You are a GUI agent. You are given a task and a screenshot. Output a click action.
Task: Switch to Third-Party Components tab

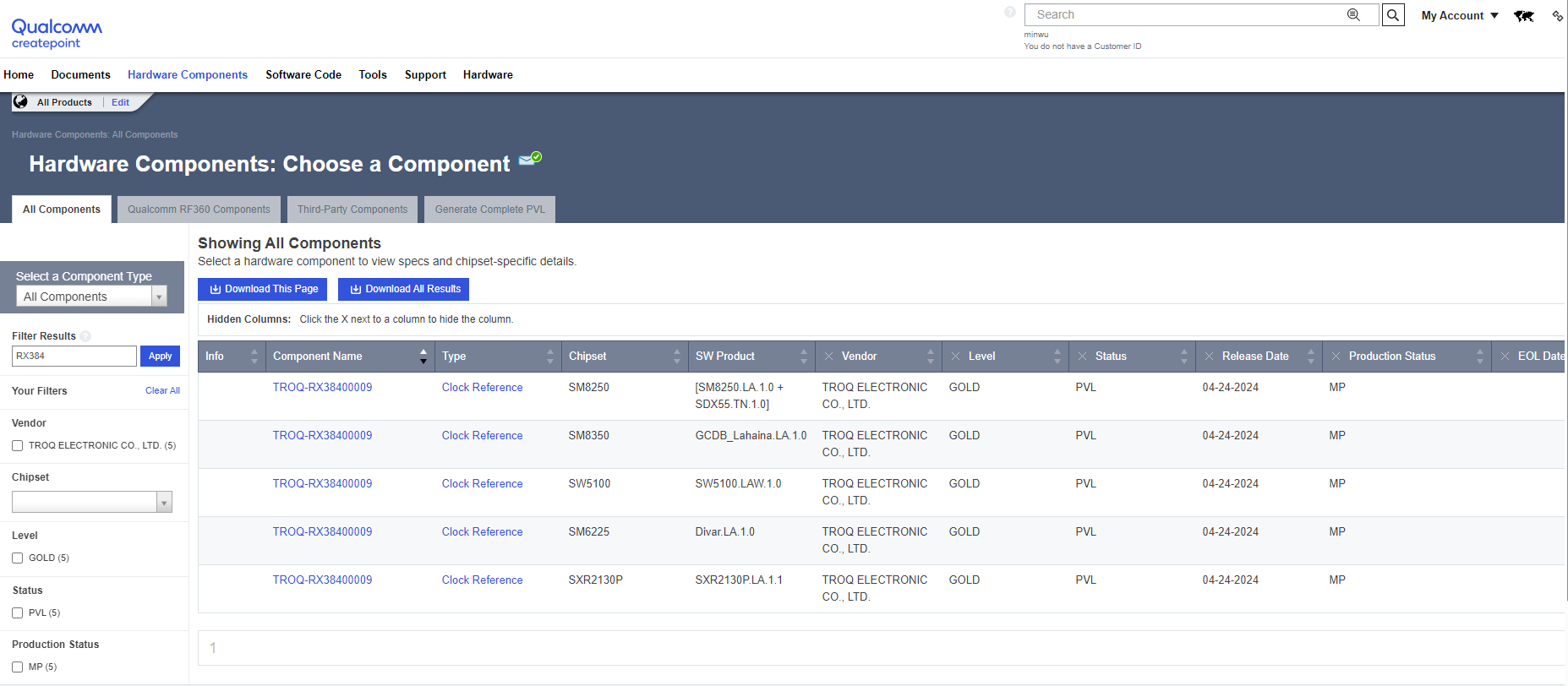pyautogui.click(x=352, y=210)
